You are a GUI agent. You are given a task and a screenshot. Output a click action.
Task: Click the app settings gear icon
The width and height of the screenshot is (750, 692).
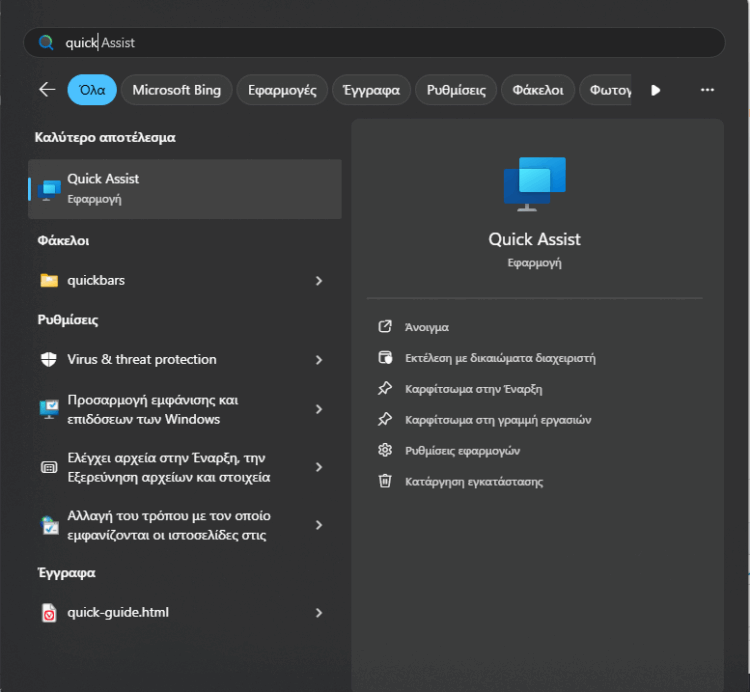coord(385,450)
